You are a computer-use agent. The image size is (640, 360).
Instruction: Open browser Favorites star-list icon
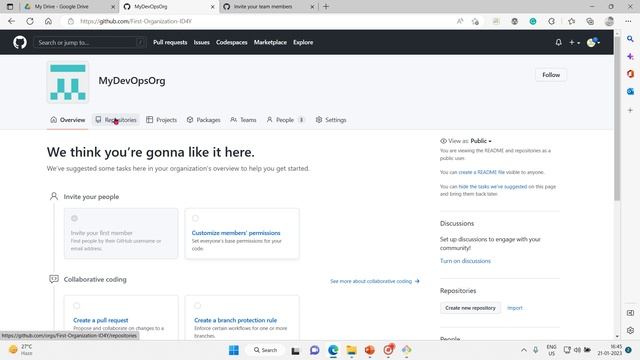tap(571, 21)
